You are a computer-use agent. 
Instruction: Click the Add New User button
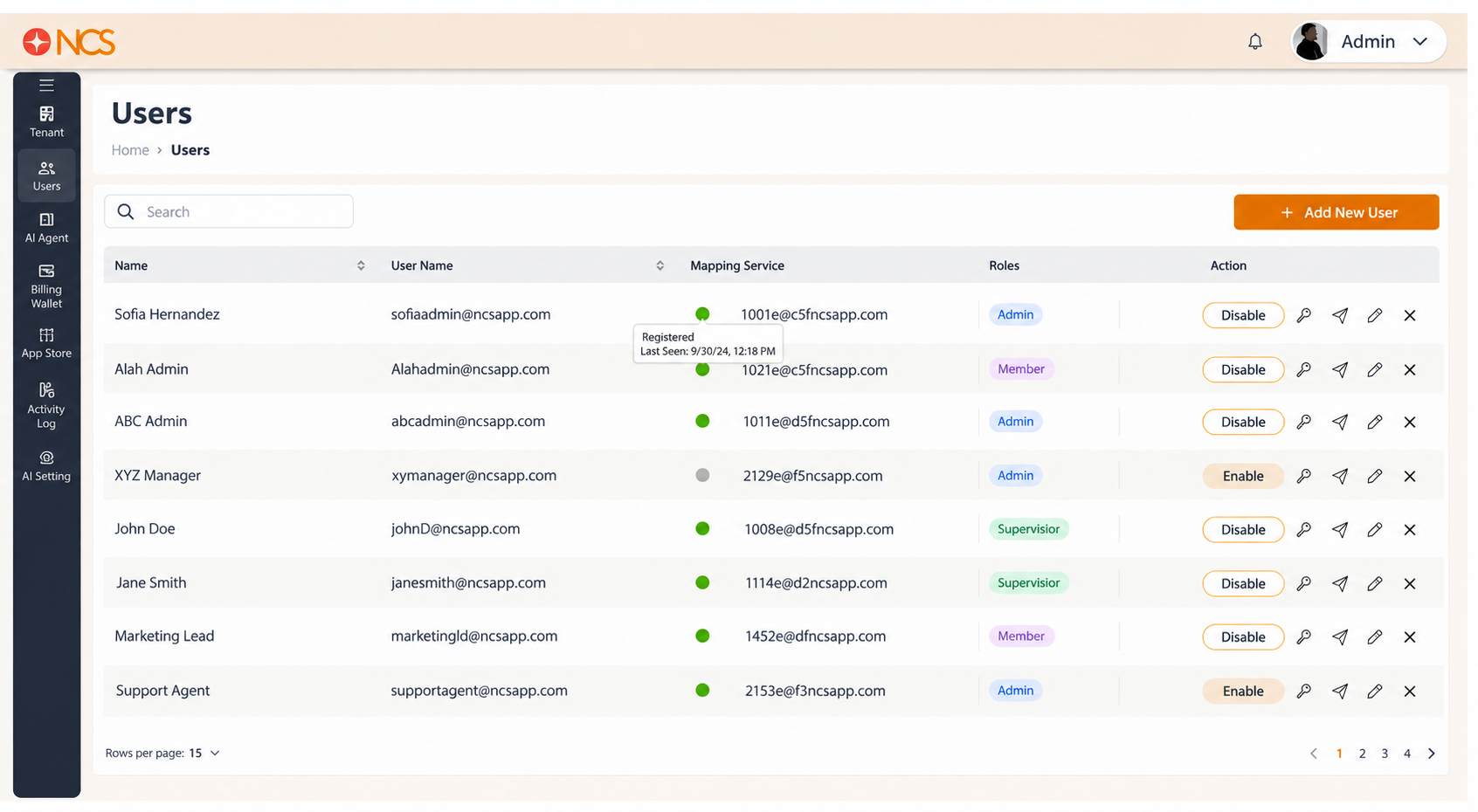coord(1336,212)
